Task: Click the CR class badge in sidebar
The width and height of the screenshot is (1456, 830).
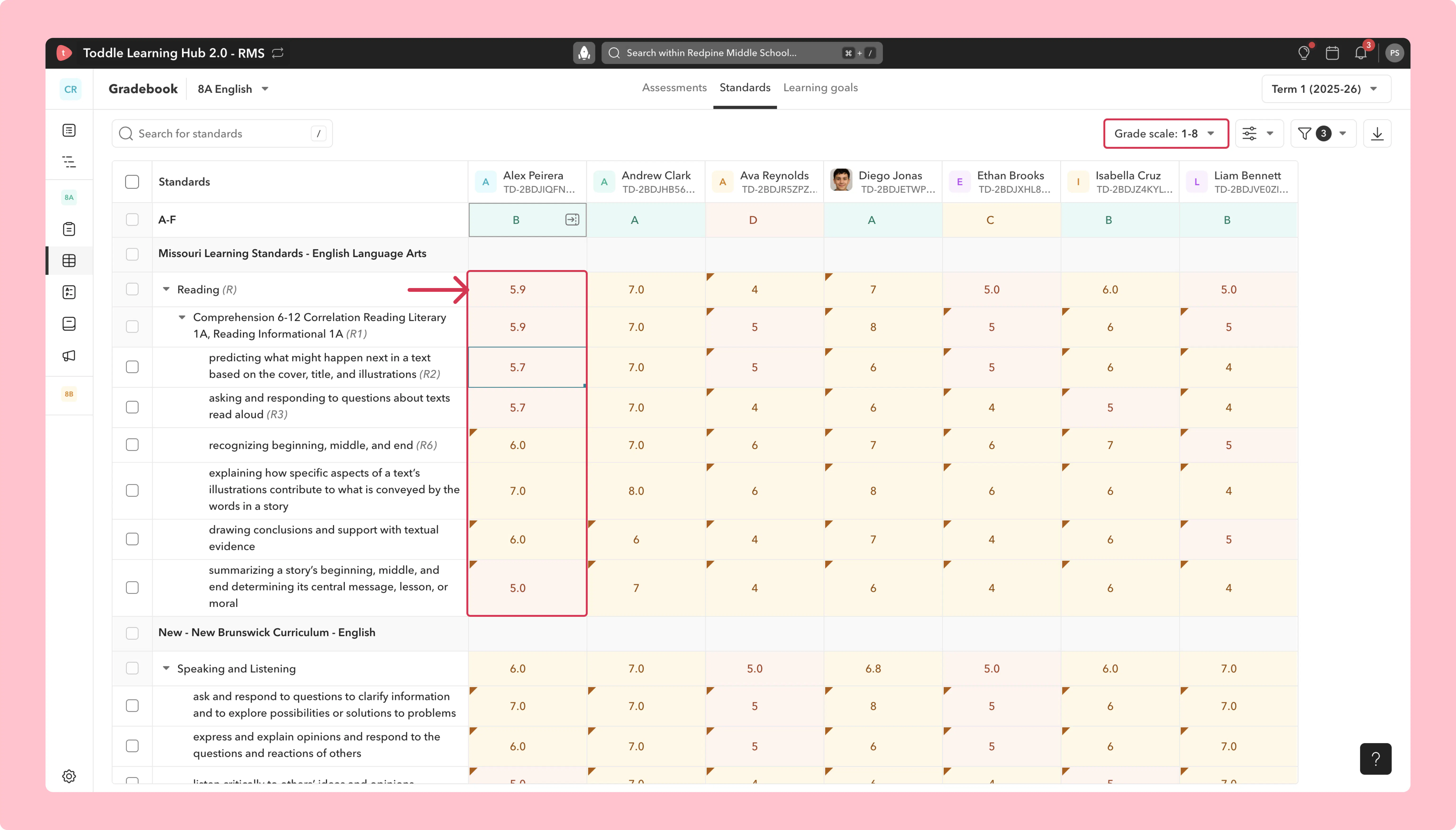Action: click(x=70, y=90)
